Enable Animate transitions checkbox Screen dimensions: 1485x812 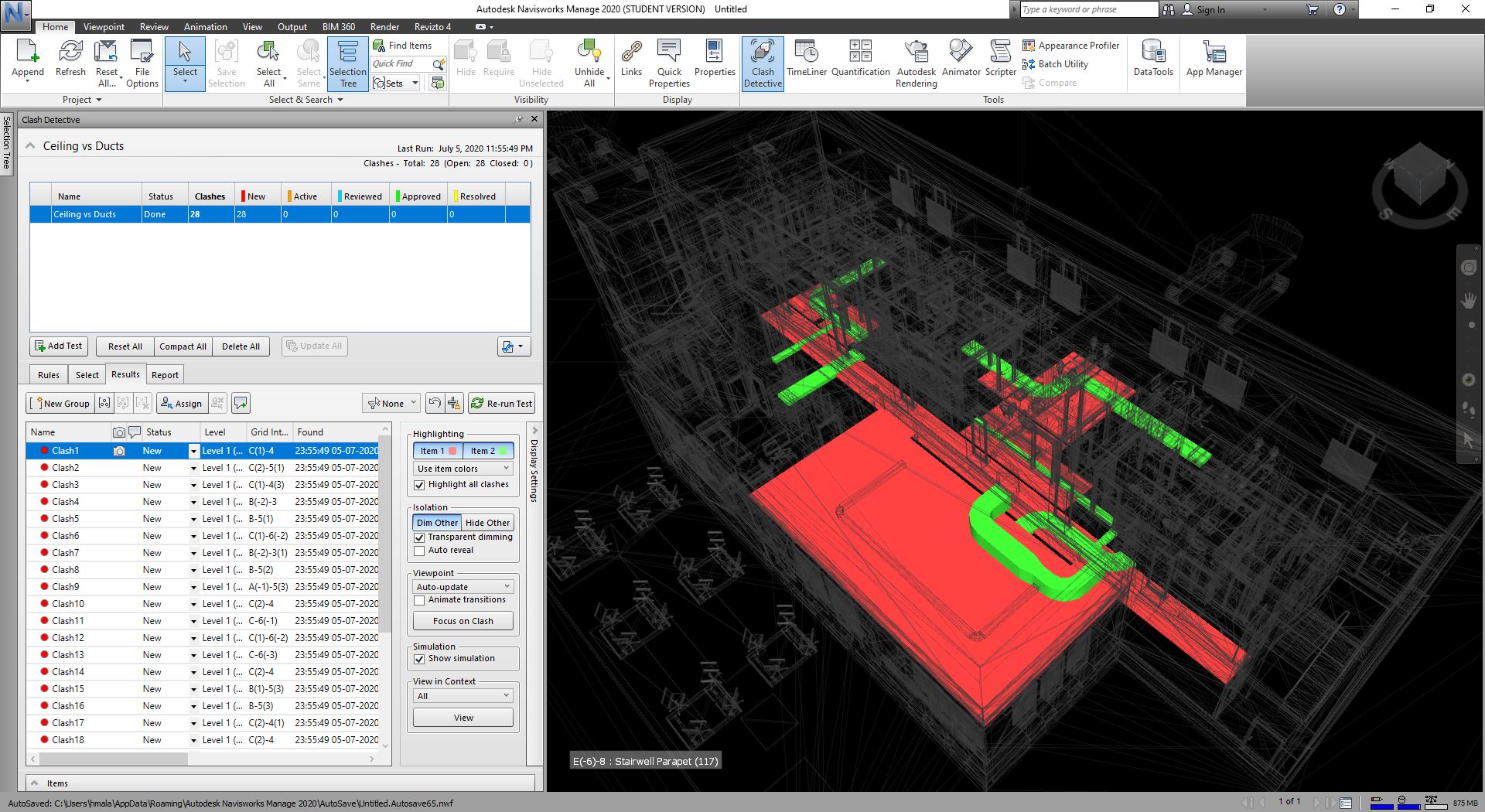pos(419,600)
